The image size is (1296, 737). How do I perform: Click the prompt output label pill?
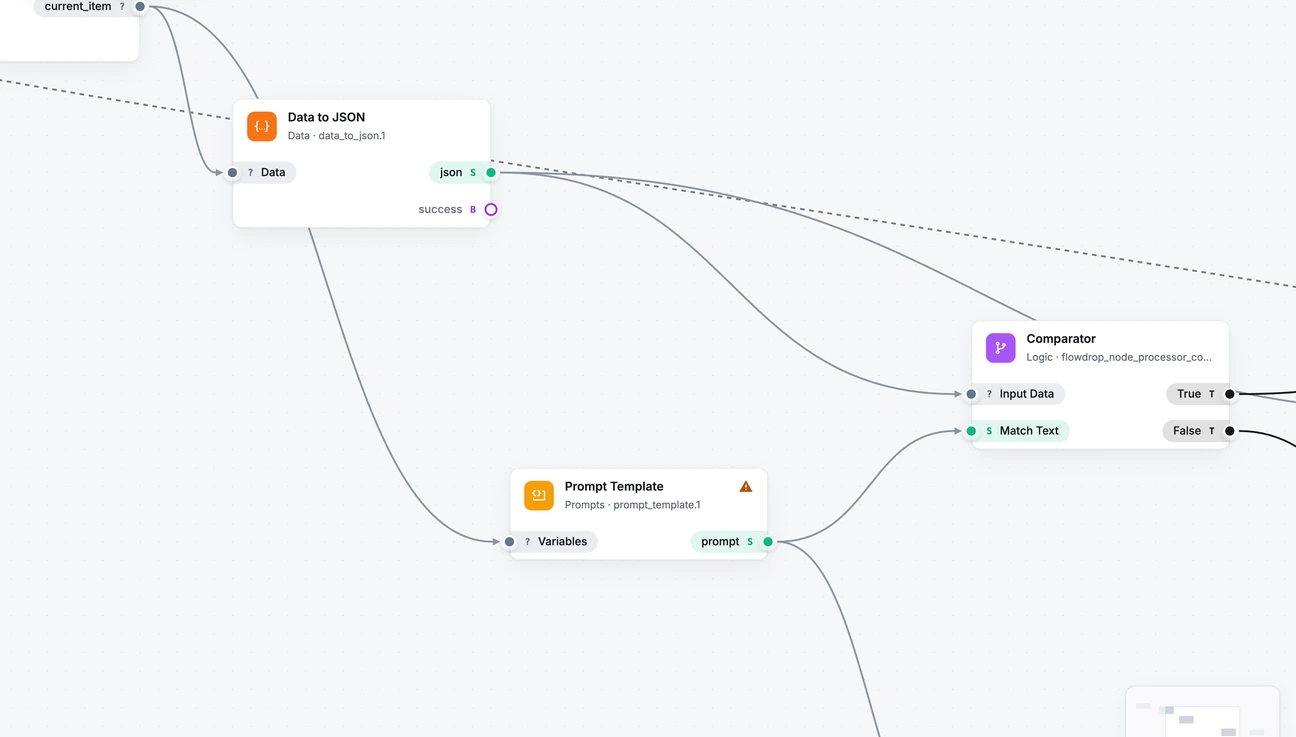728,542
